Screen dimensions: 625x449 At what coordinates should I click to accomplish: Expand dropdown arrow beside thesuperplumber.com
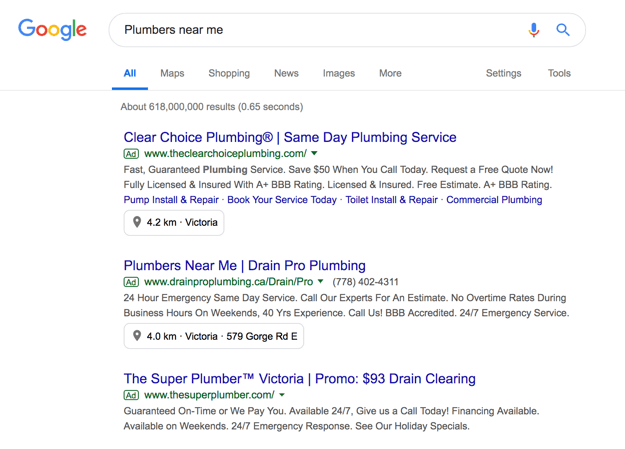coord(282,395)
